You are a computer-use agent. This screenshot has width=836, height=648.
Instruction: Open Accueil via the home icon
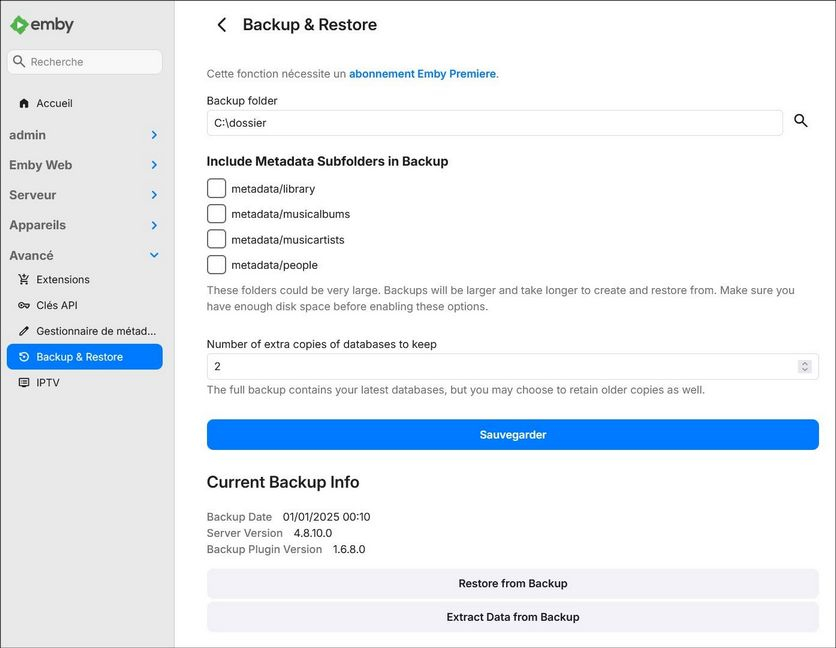click(x=24, y=103)
